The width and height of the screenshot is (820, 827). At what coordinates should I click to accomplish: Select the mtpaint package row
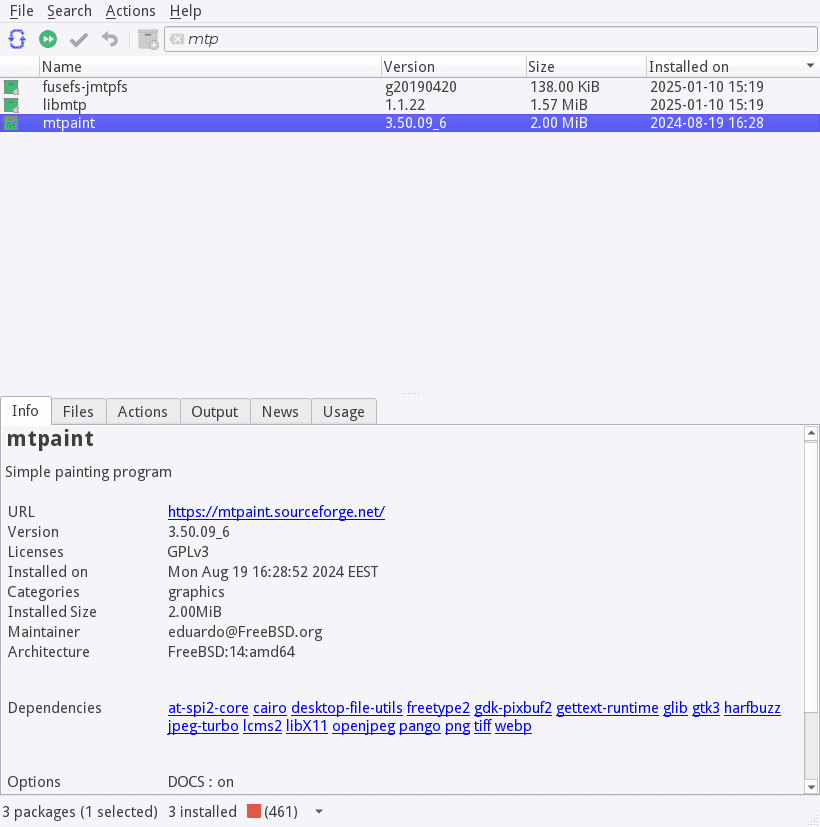[410, 123]
